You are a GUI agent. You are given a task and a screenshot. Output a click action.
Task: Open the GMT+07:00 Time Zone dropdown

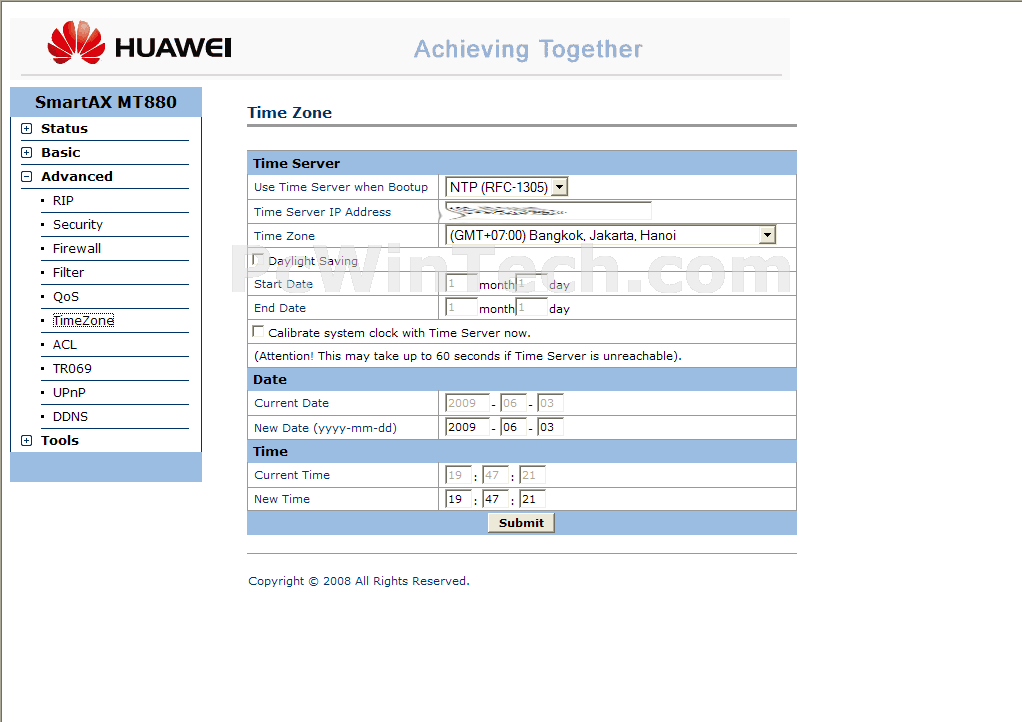point(611,235)
